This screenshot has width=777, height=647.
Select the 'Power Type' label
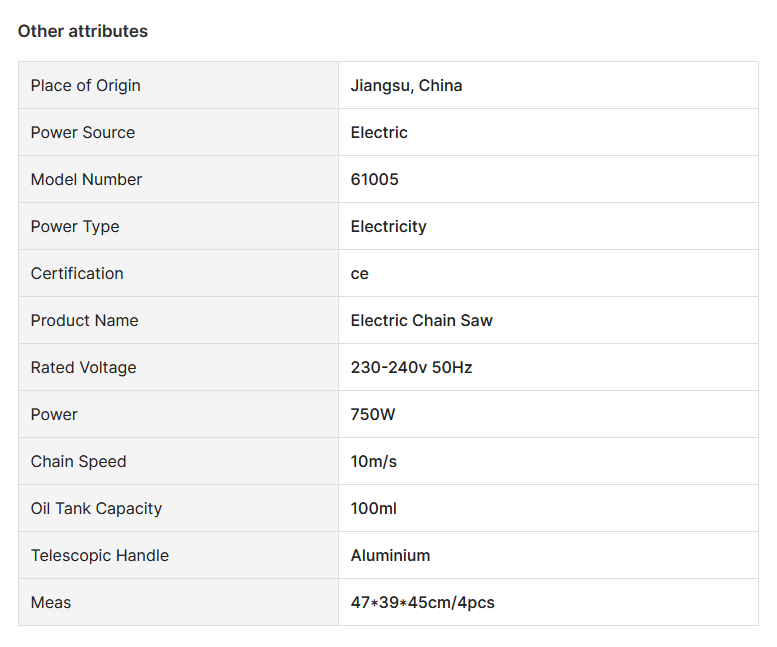coord(75,226)
